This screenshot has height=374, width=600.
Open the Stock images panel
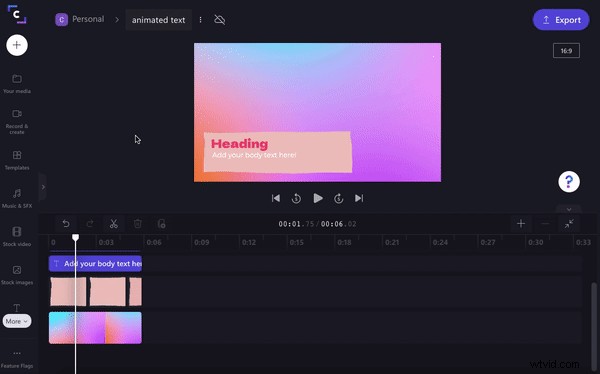tap(17, 275)
